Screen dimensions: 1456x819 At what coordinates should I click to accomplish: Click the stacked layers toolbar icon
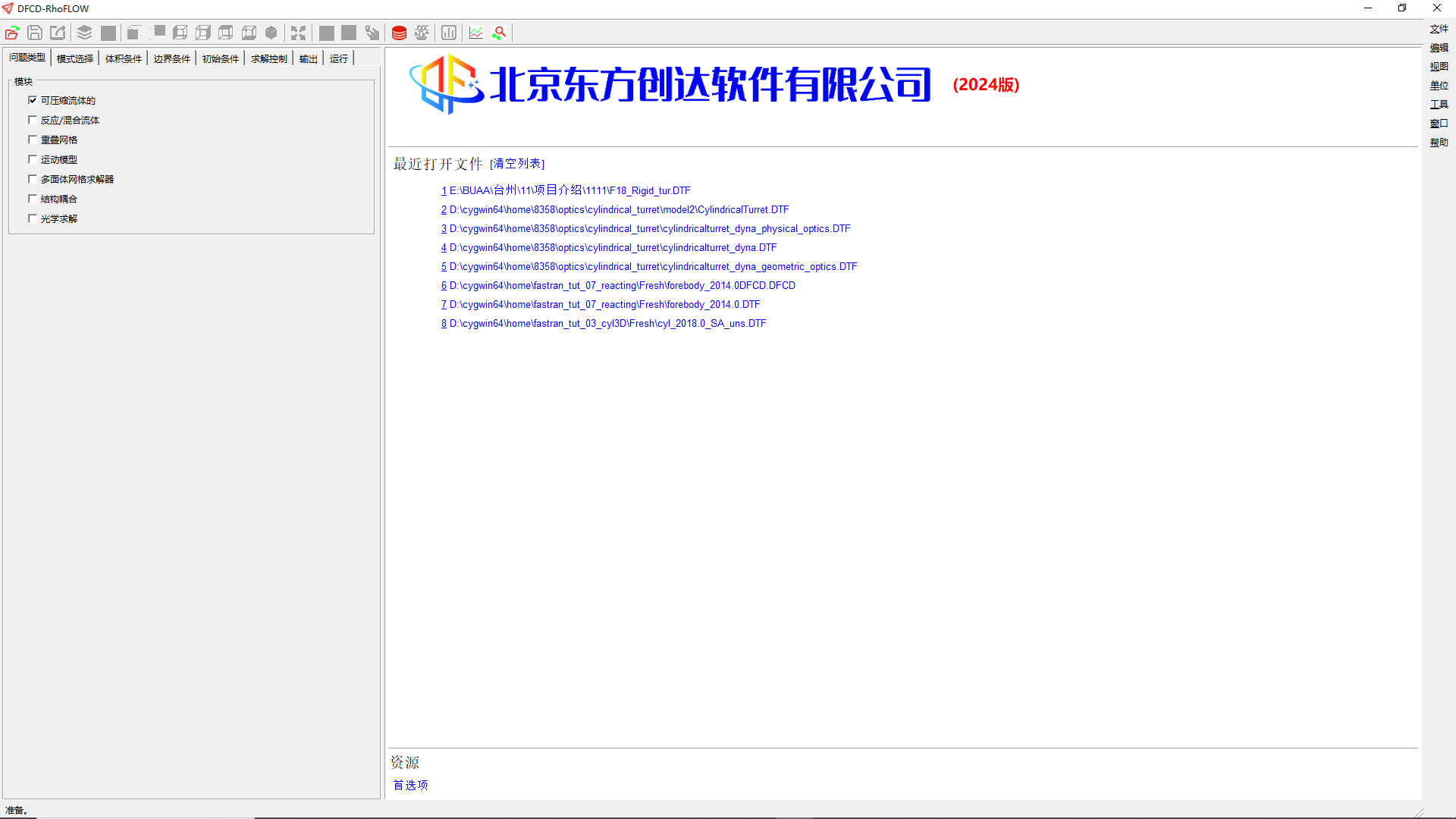[84, 33]
